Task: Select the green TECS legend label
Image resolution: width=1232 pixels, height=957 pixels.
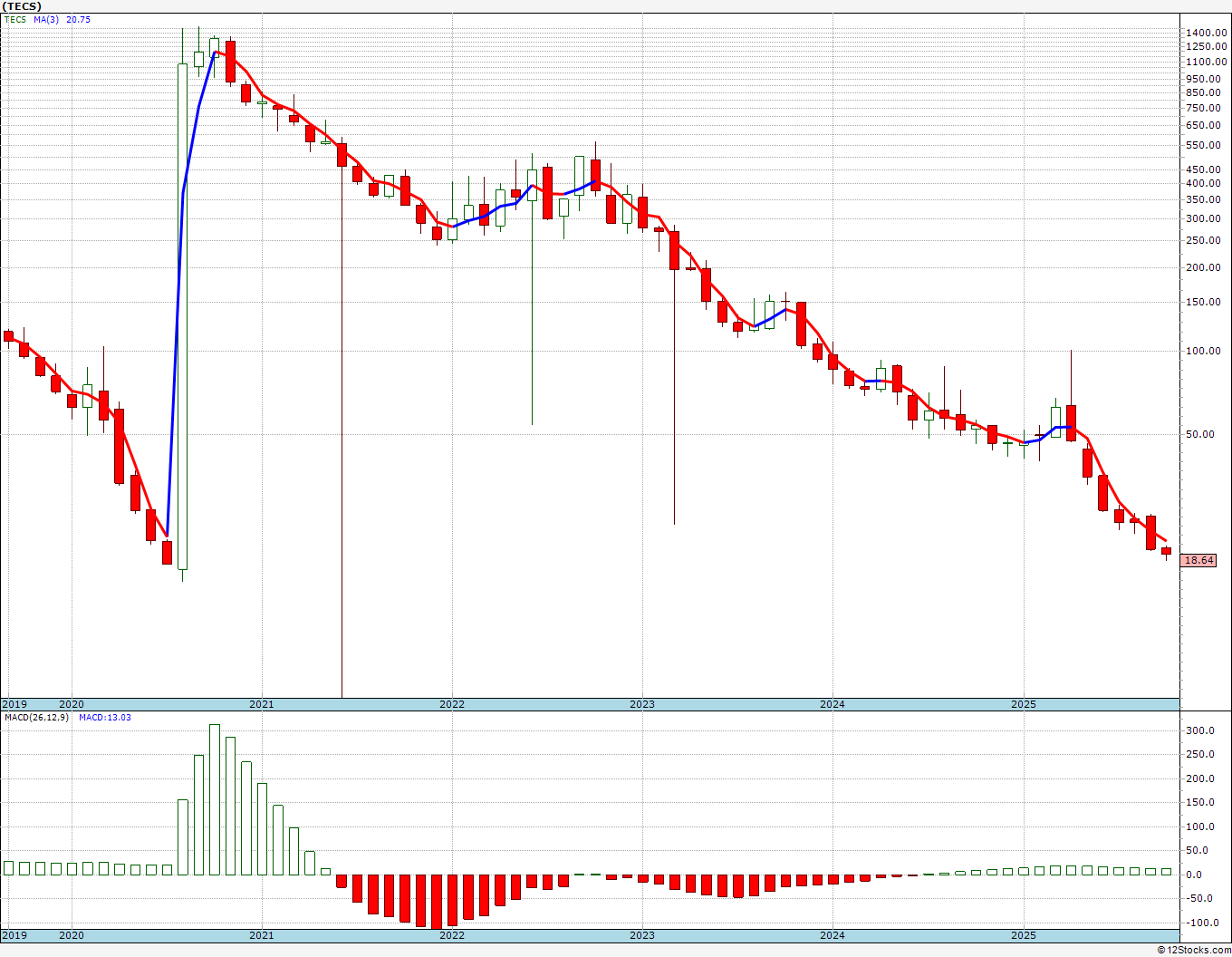Action: pos(15,20)
